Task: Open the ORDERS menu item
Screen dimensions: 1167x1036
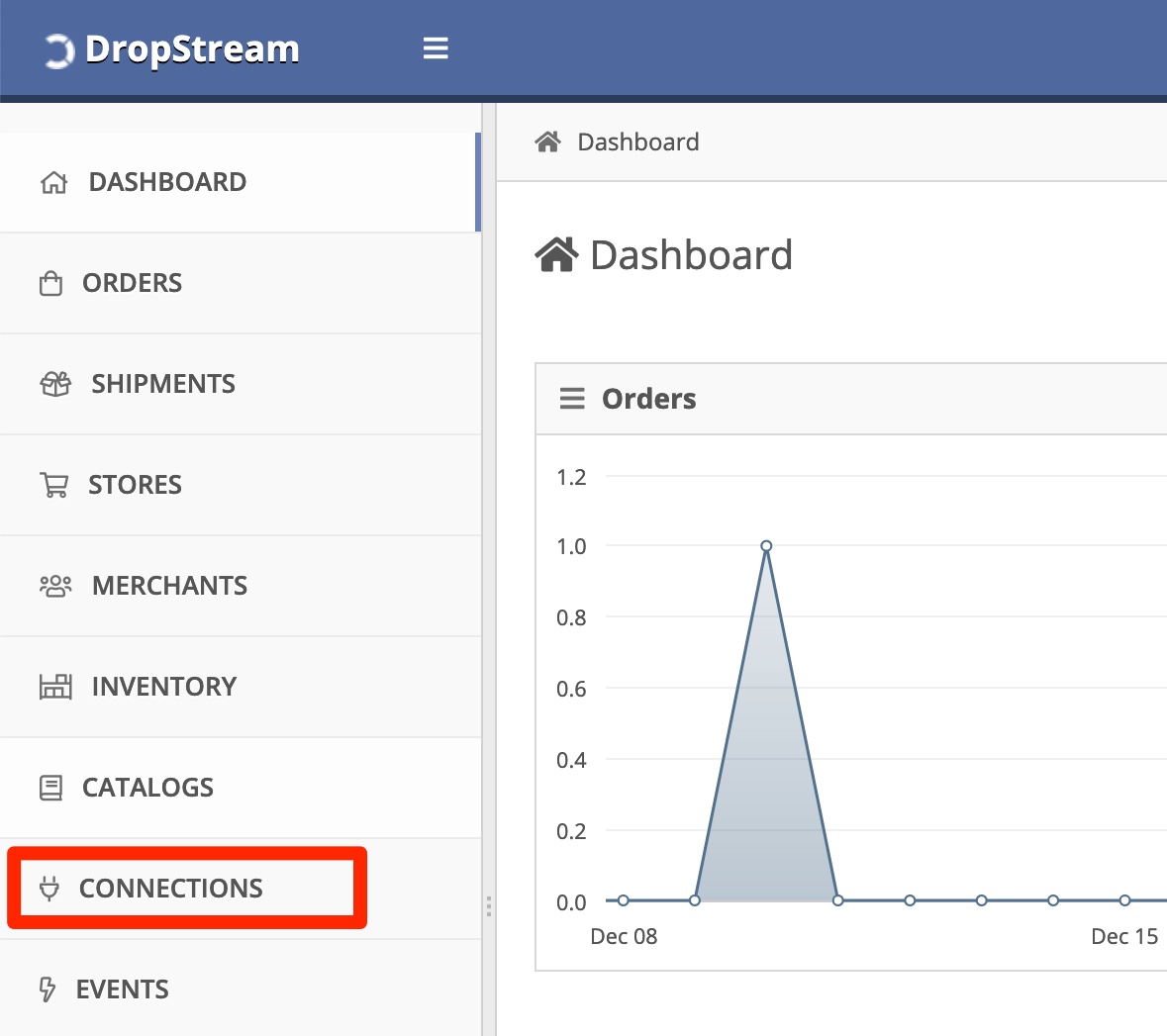Action: point(241,284)
